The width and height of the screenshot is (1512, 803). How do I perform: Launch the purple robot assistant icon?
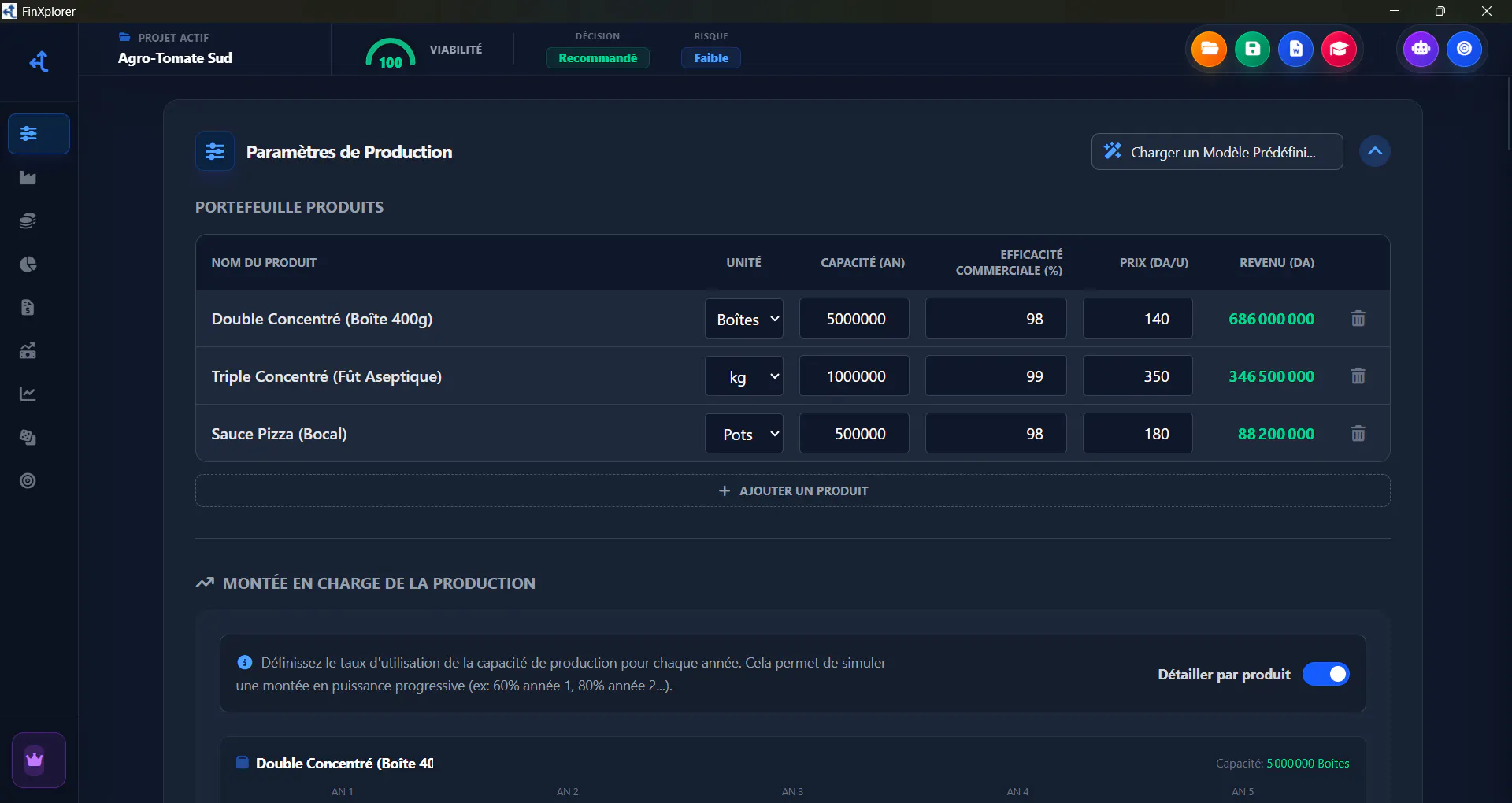pos(1421,49)
